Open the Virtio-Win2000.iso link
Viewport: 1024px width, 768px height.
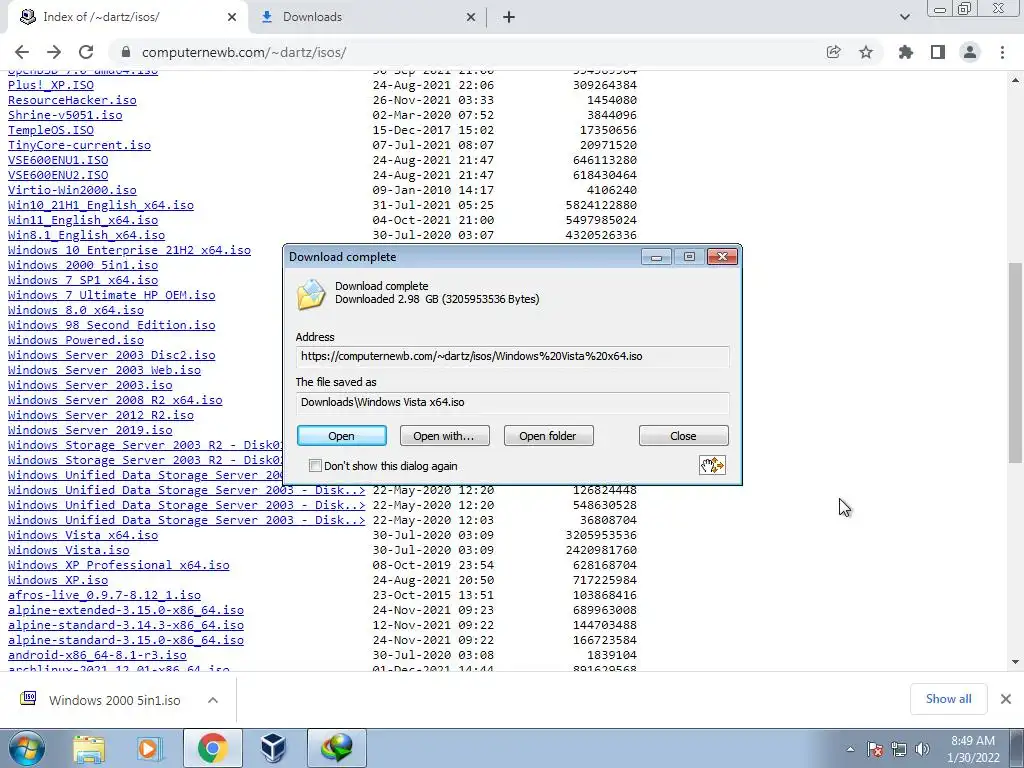point(72,190)
